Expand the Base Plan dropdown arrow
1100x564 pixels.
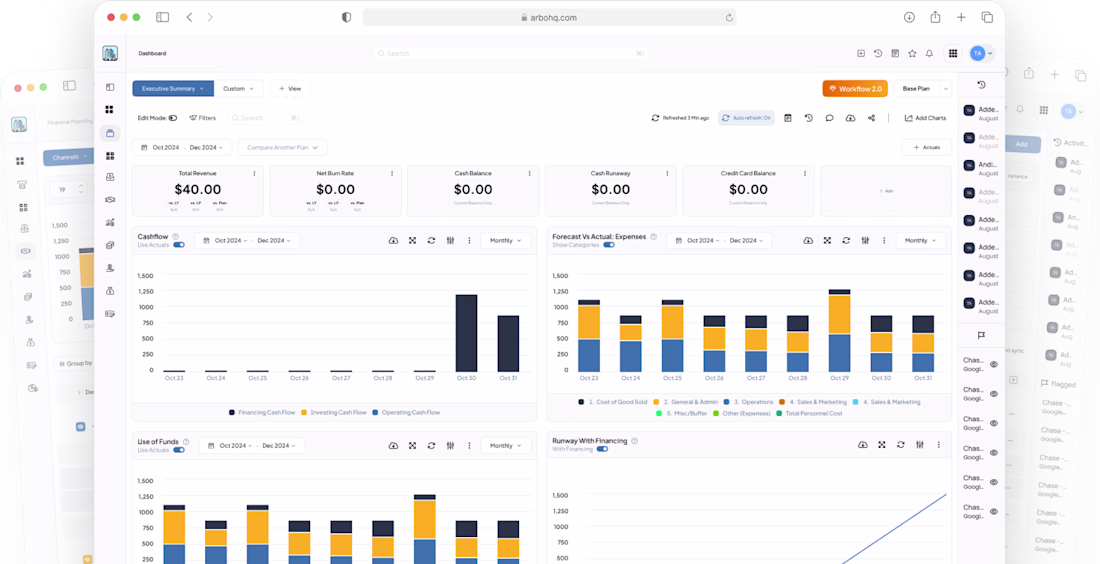946,88
